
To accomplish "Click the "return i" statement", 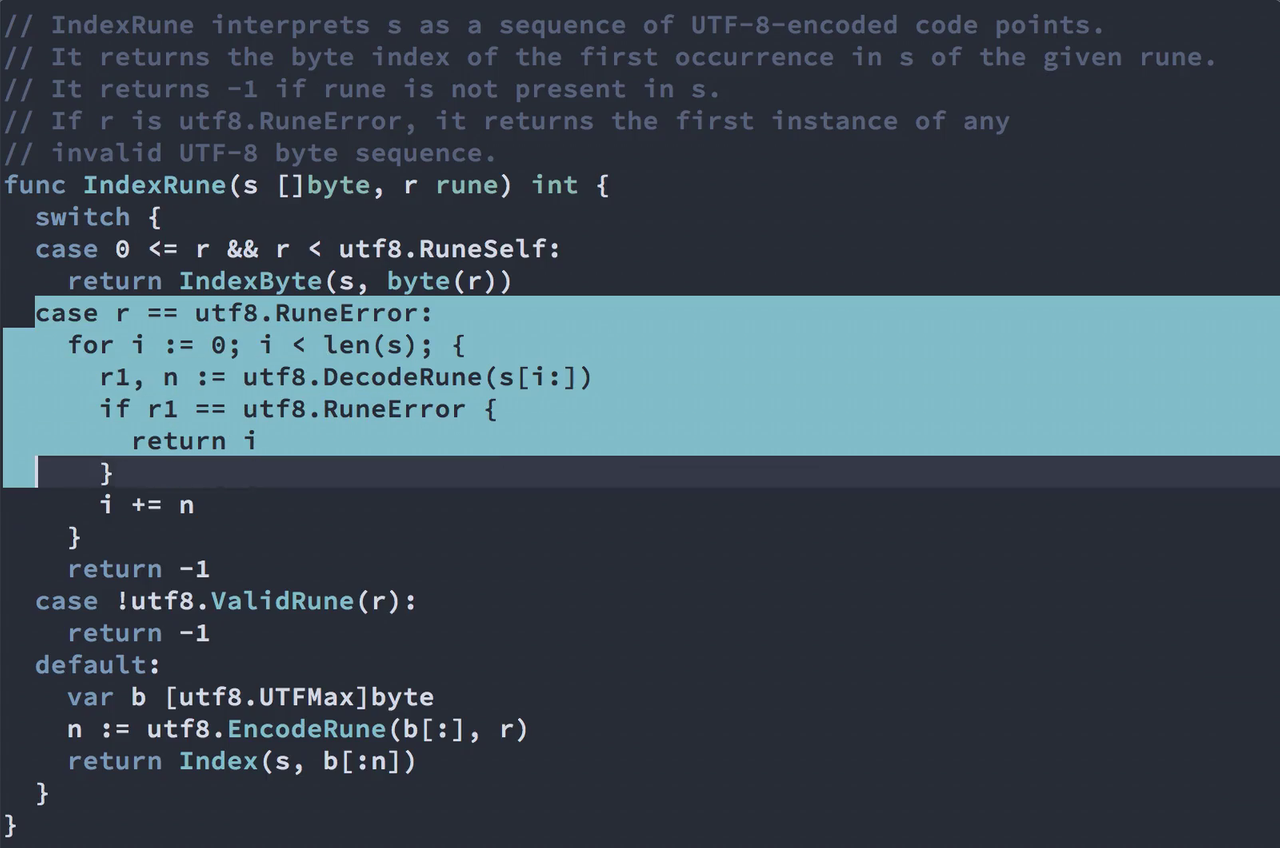I will coord(194,441).
